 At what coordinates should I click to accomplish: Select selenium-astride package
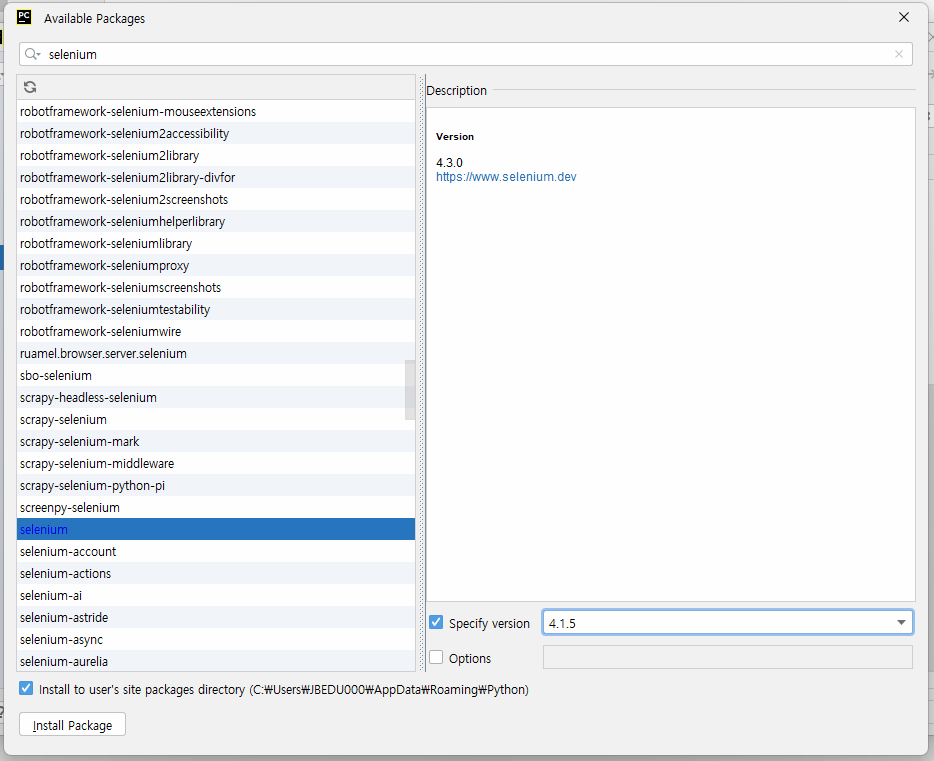point(216,617)
